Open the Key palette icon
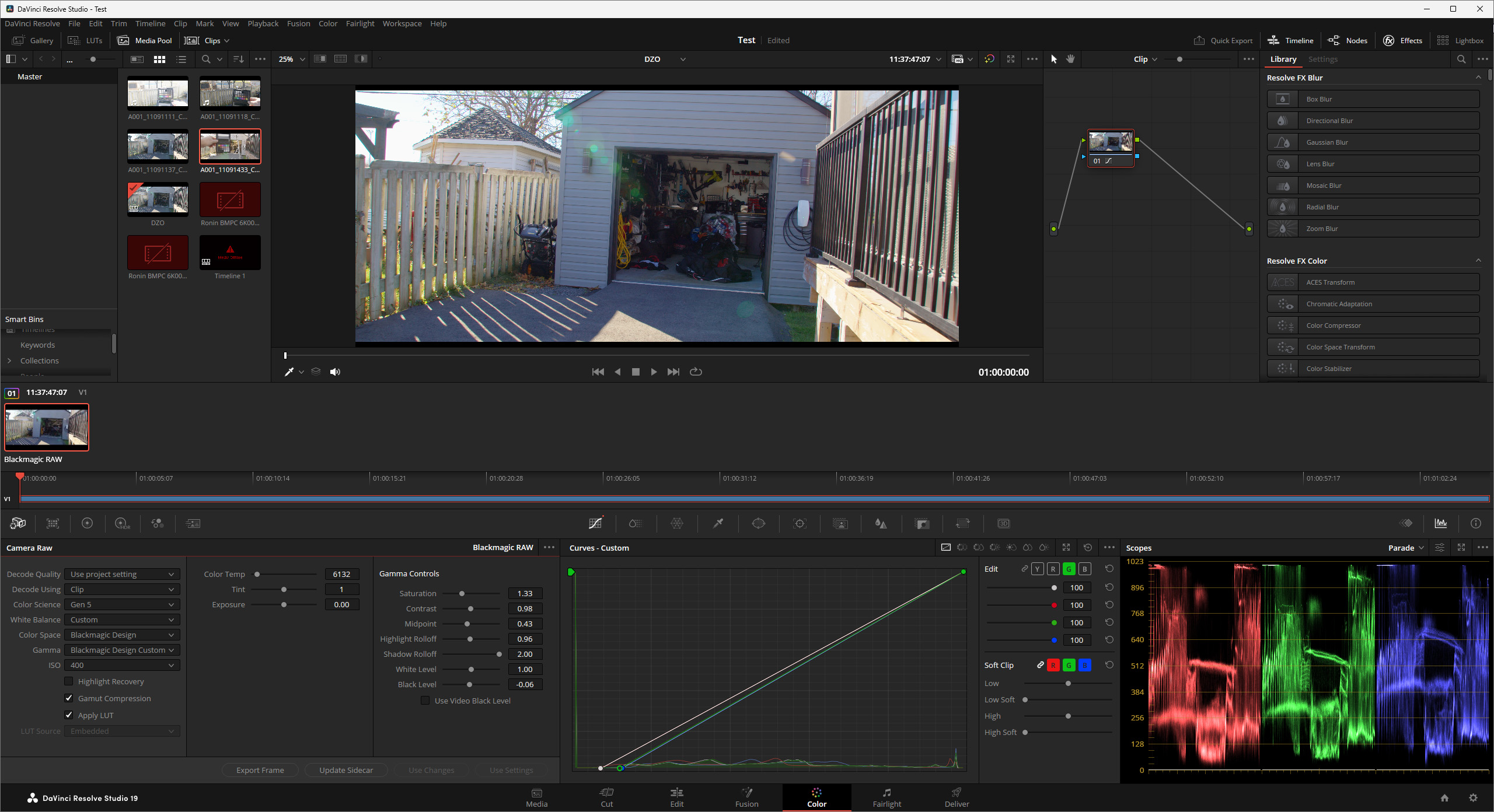Viewport: 1494px width, 812px height. pyautogui.click(x=922, y=523)
